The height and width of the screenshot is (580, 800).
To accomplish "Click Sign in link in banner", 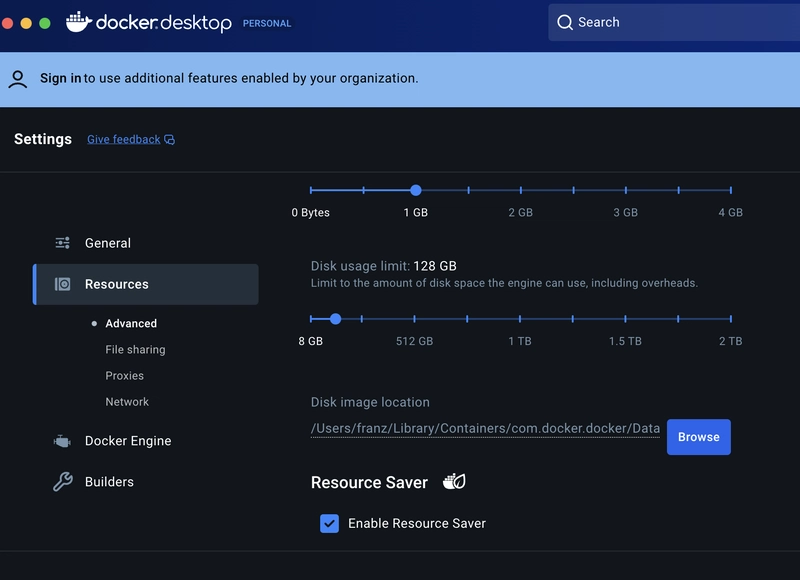I will (x=61, y=78).
